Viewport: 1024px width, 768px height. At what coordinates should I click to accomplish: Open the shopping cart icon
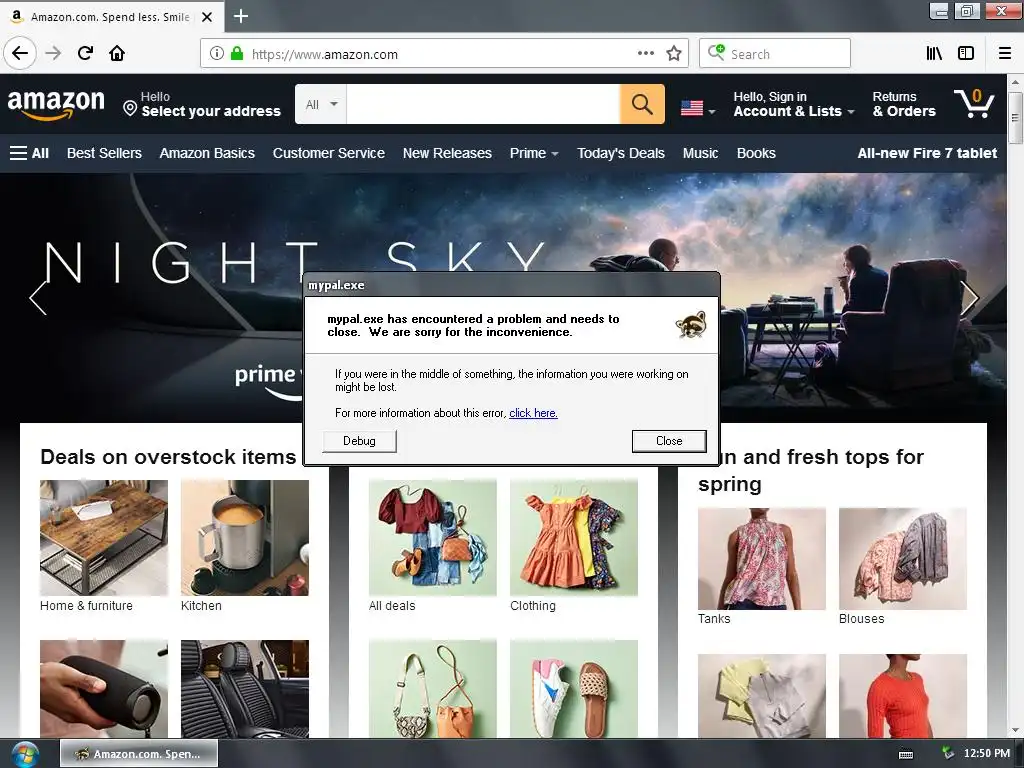[x=974, y=104]
